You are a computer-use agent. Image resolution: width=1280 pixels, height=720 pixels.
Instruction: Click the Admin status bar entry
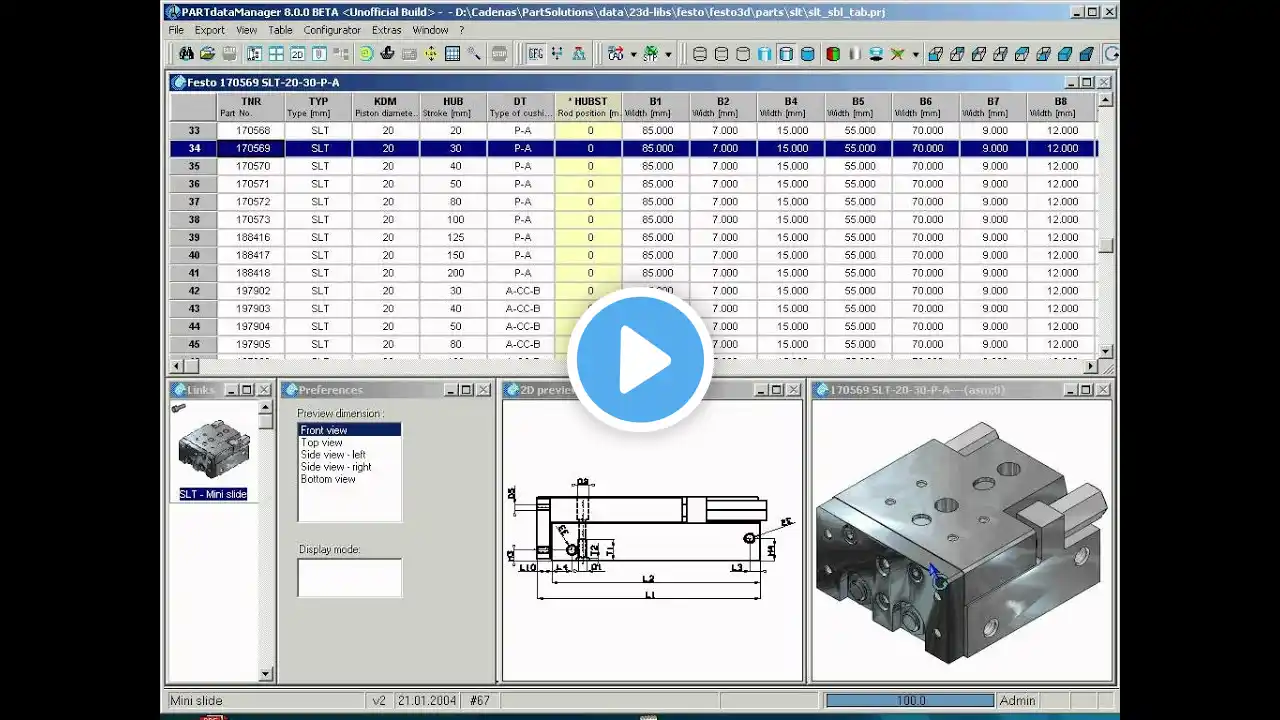(1018, 701)
